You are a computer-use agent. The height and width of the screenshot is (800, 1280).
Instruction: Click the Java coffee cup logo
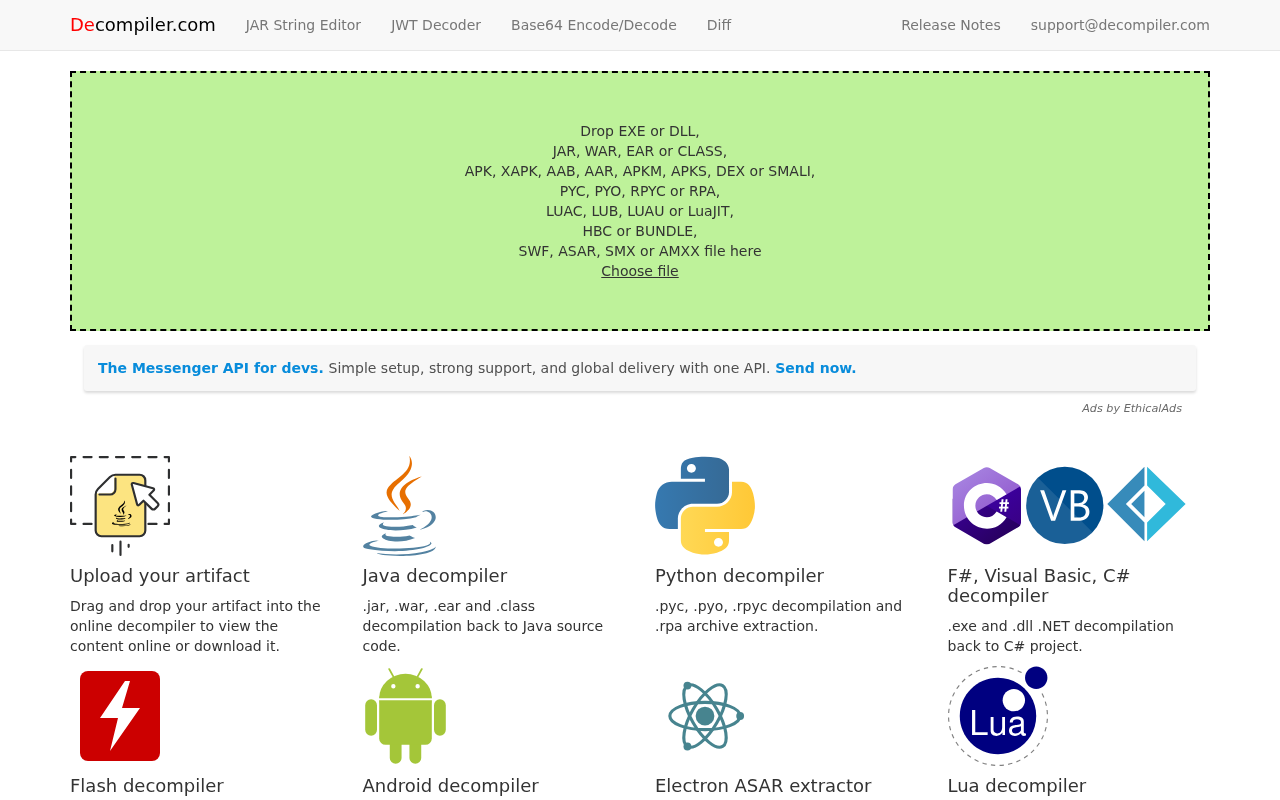pos(400,506)
